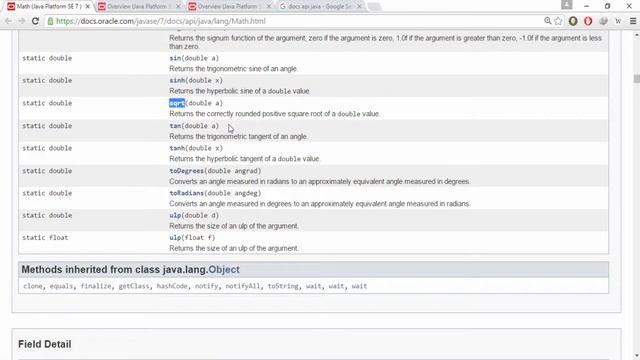Click the finalize inherited method

pyautogui.click(x=96, y=286)
